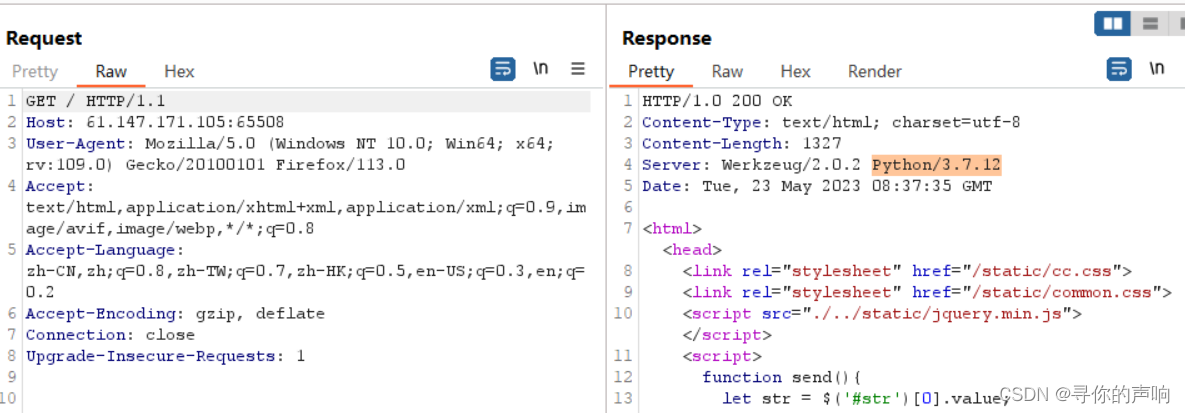The image size is (1185, 413).
Task: Click the Date response header line
Action: pos(817,185)
